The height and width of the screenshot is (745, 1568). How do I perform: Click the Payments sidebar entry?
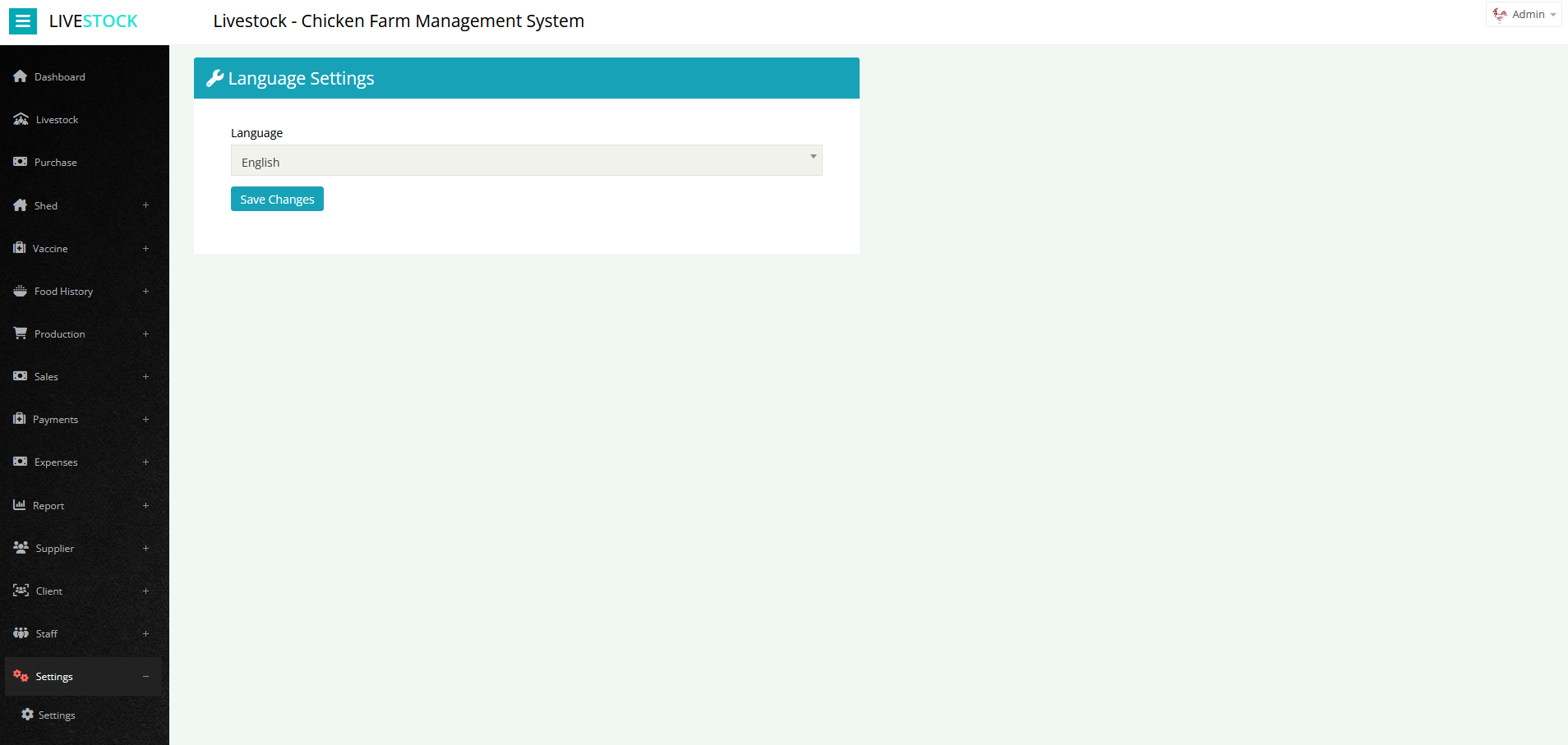point(54,419)
